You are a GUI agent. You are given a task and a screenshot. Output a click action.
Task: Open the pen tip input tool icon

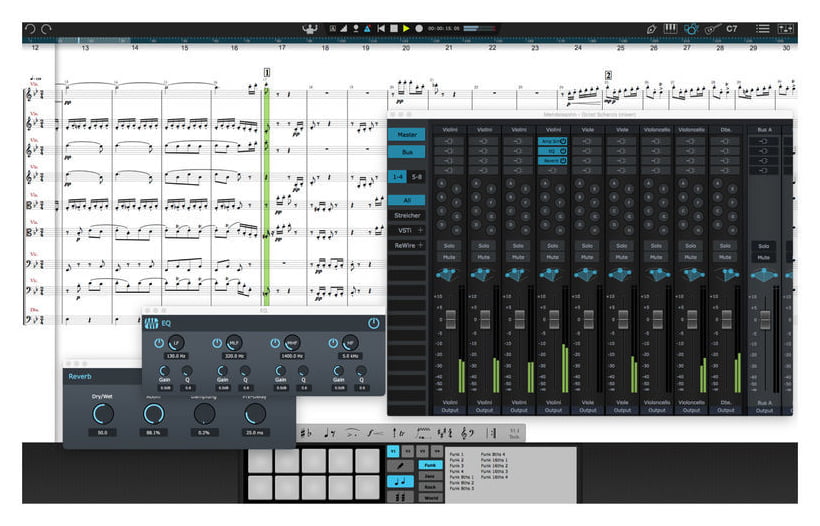point(651,29)
